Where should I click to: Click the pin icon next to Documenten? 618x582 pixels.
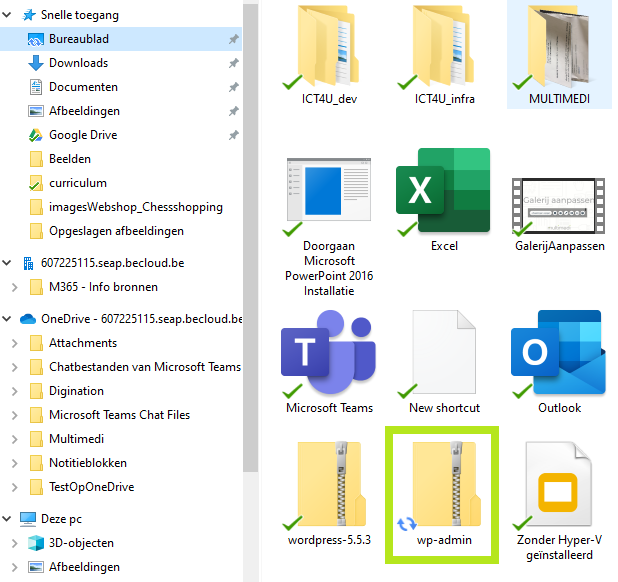[234, 87]
